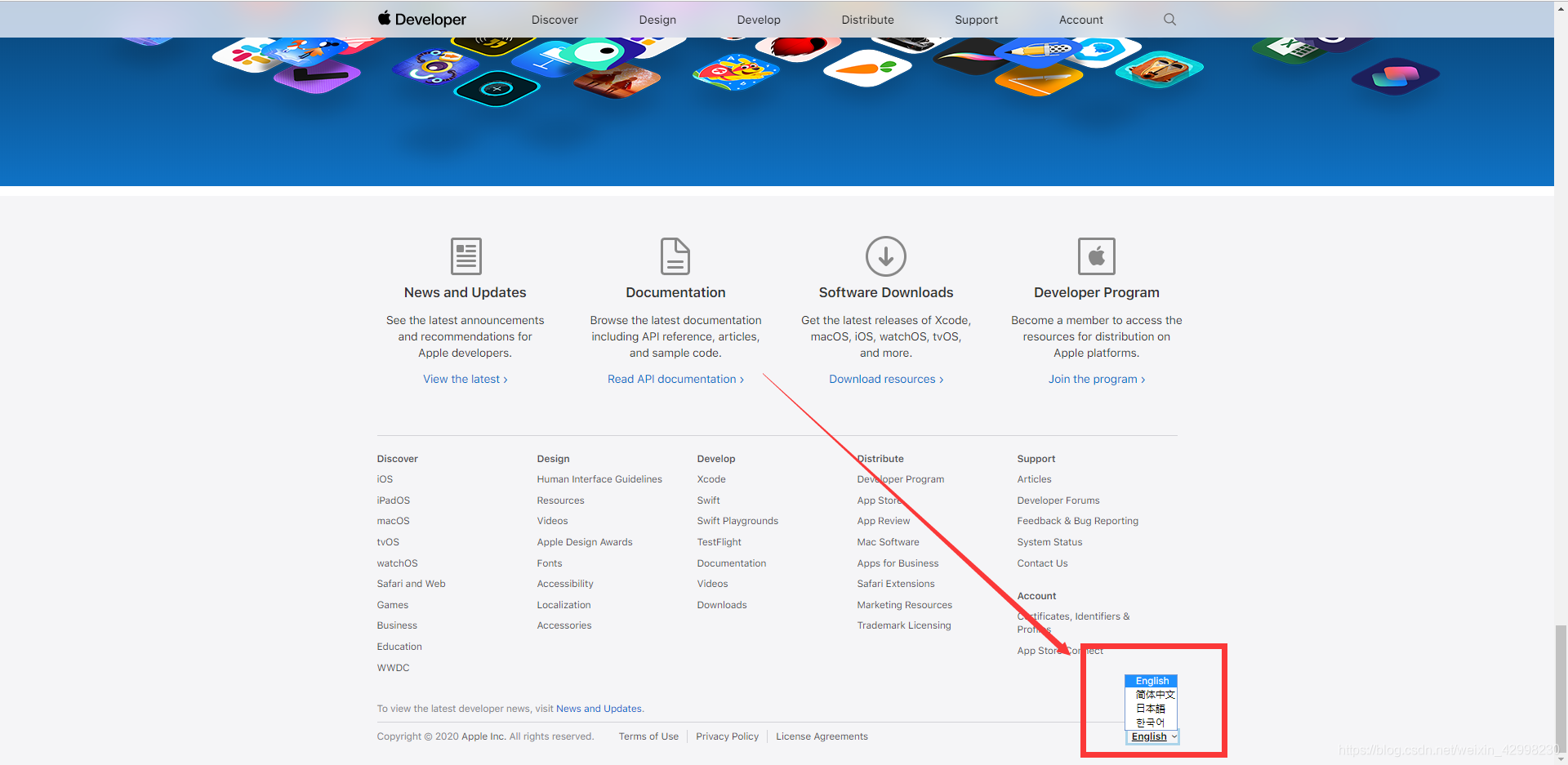
Task: Open the iPadOS footer link
Action: pyautogui.click(x=393, y=500)
